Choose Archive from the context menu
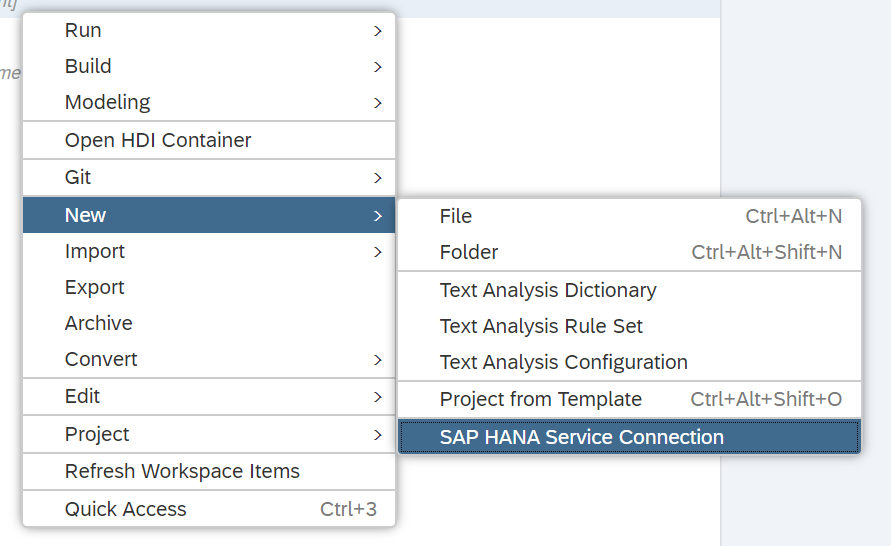Viewport: 891px width, 546px height. [209, 323]
